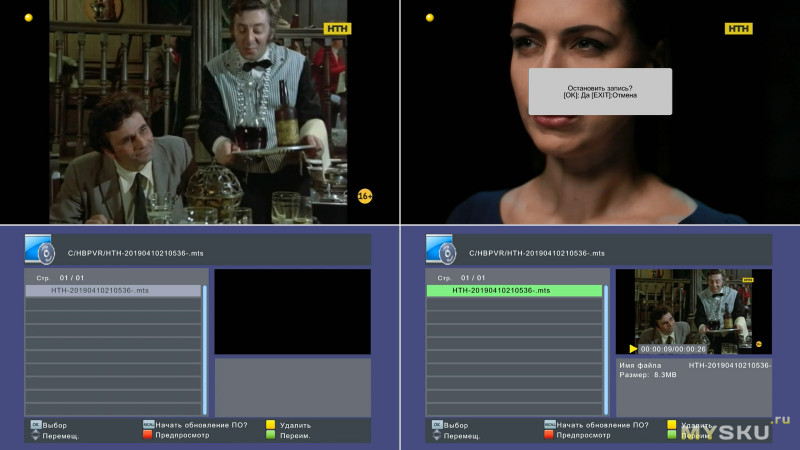Select the green-highlighted HTH-20190410210536-.mts file row

(514, 290)
